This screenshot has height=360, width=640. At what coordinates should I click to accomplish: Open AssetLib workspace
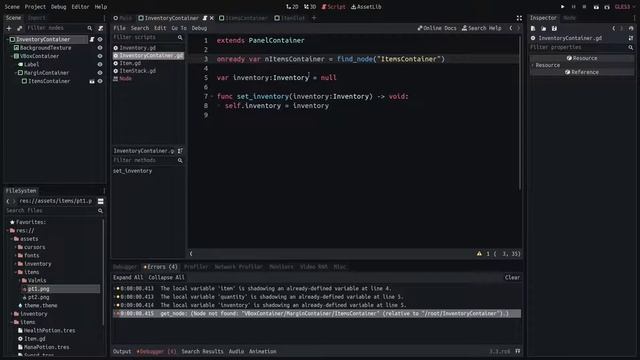366,7
